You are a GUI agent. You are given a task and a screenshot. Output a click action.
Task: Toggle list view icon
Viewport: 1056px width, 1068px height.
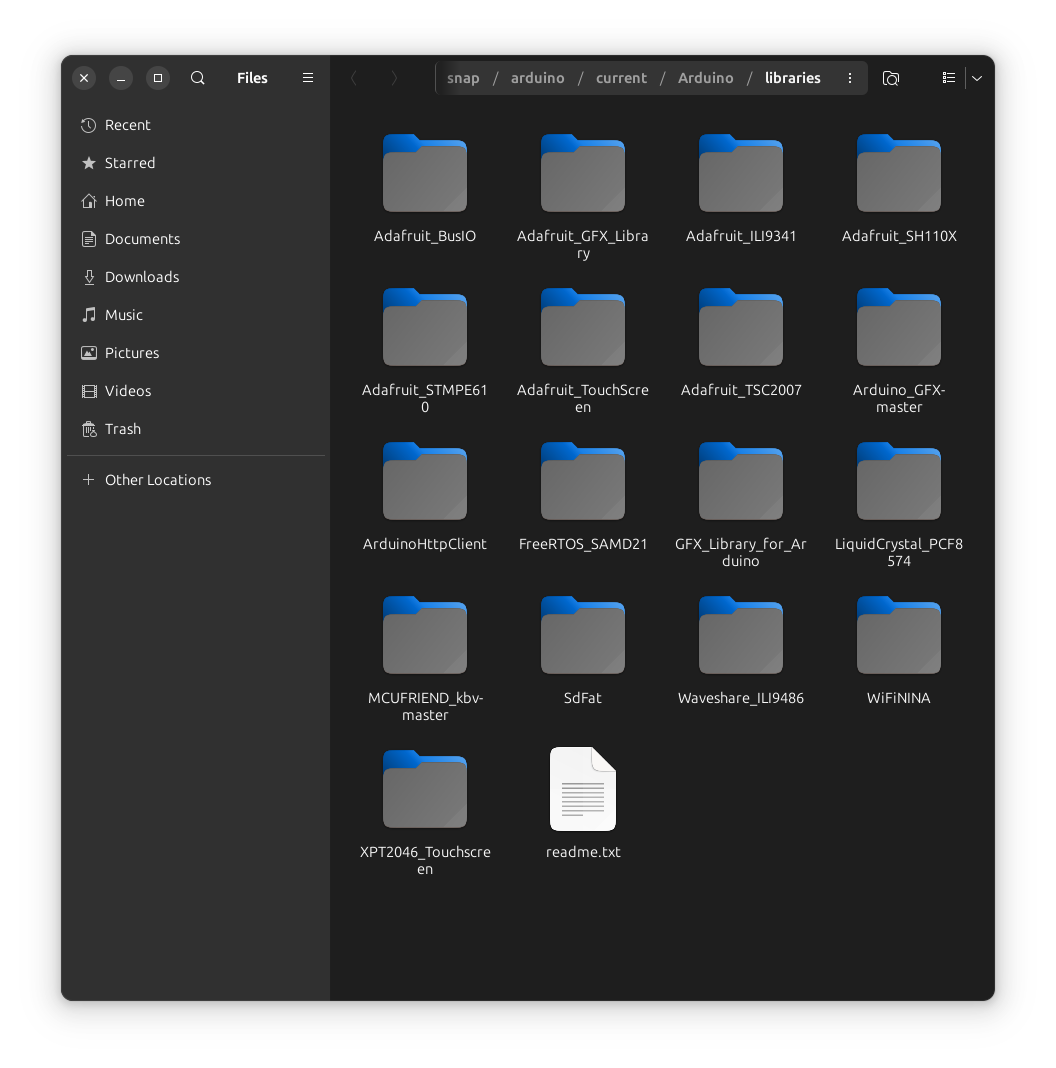point(948,78)
